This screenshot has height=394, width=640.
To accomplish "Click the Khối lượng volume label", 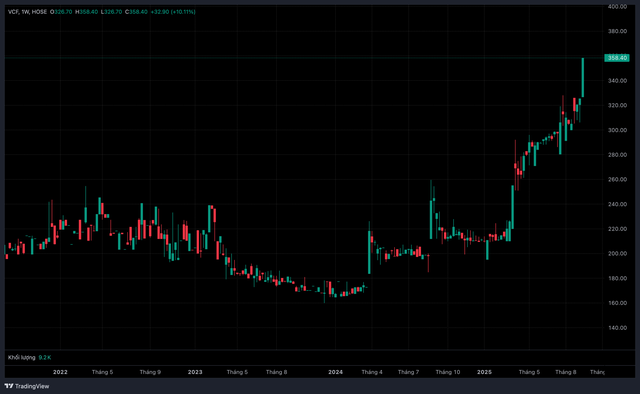I will click(x=22, y=357).
